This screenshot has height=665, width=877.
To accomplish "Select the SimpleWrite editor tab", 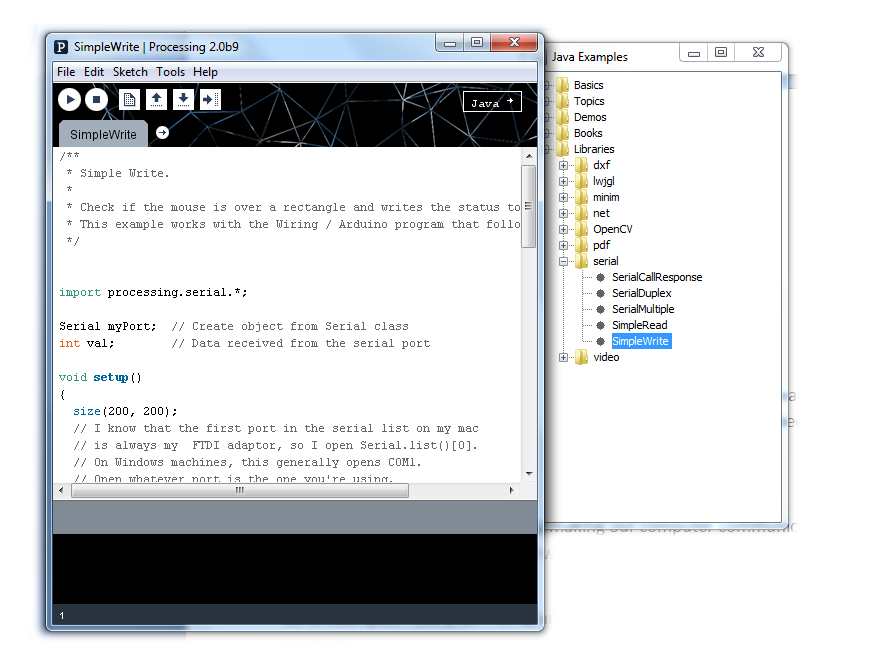I will (103, 134).
